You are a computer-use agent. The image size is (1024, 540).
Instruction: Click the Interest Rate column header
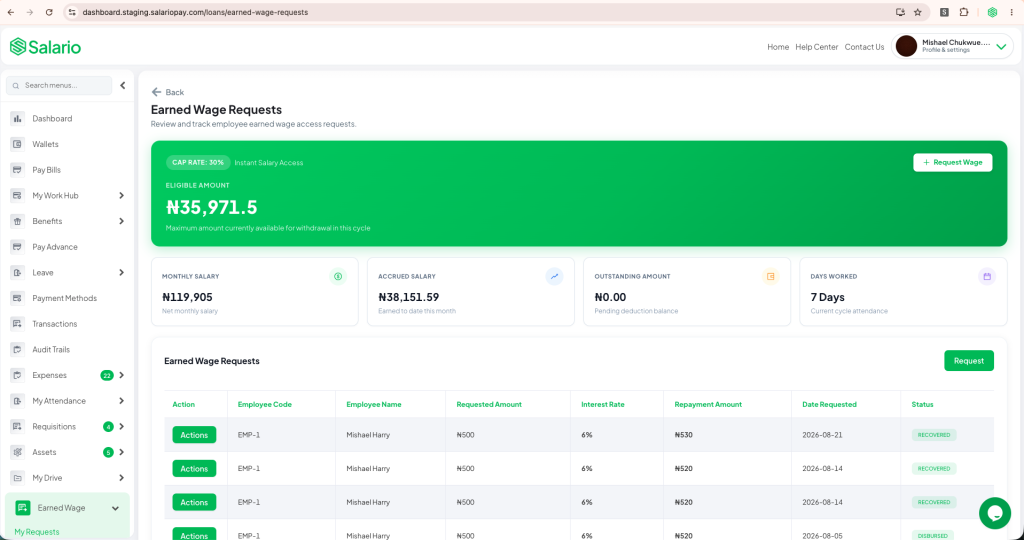pos(602,404)
